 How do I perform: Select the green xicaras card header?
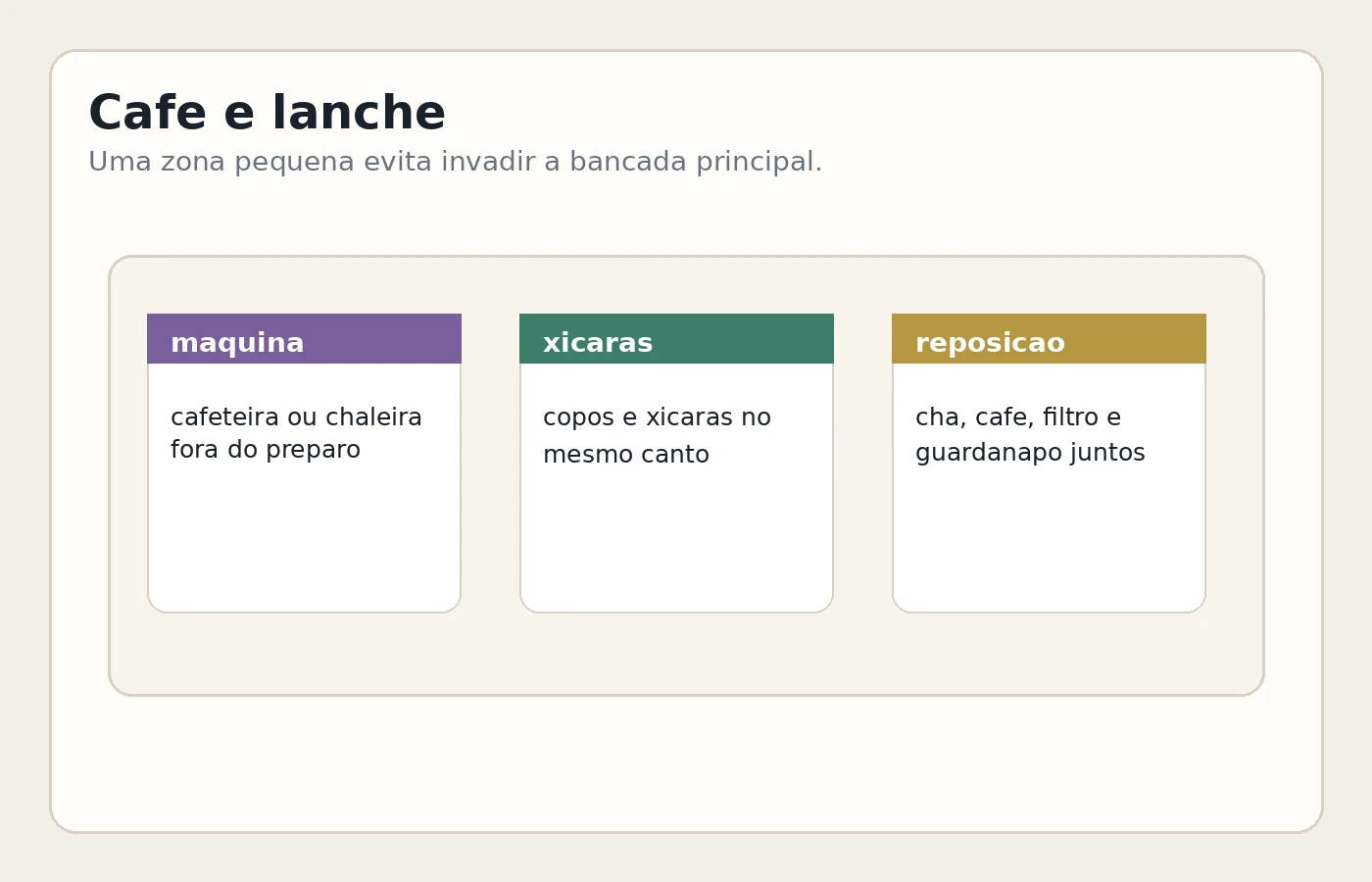(x=676, y=338)
